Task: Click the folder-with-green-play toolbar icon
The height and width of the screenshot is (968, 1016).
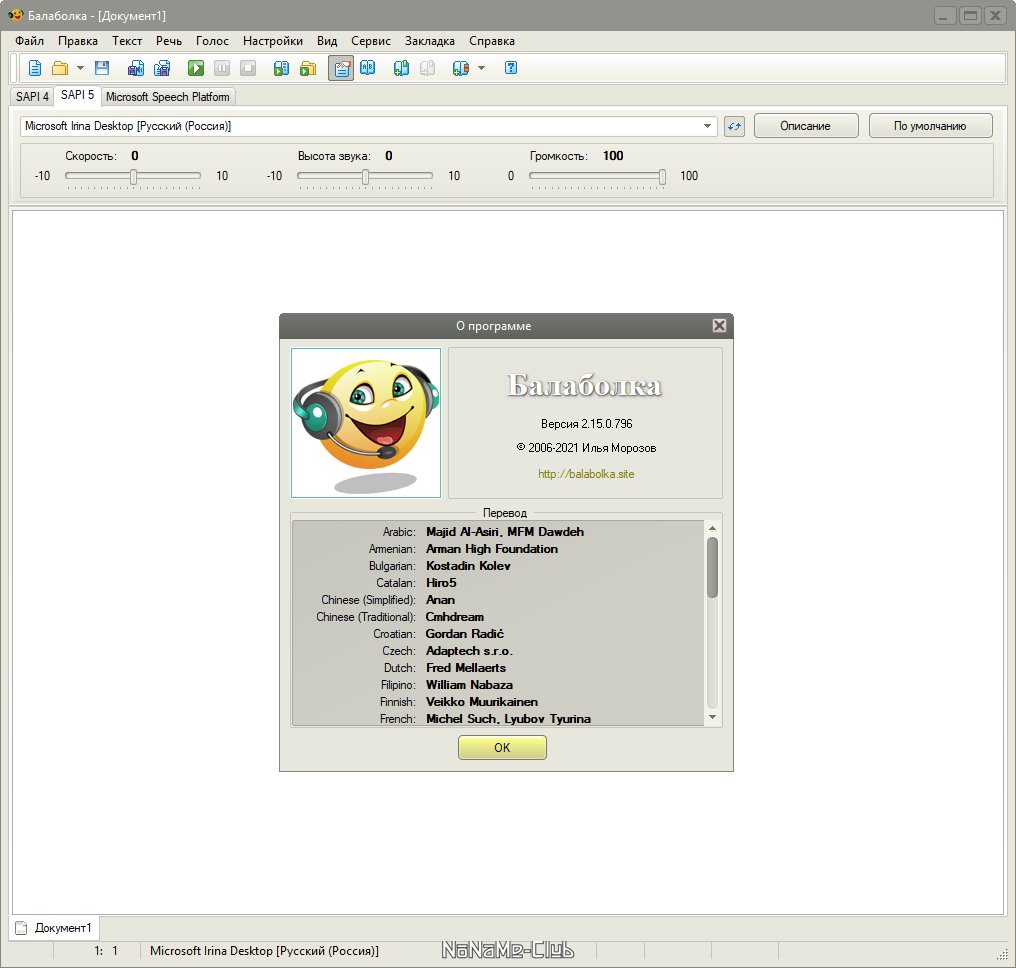Action: coord(308,68)
